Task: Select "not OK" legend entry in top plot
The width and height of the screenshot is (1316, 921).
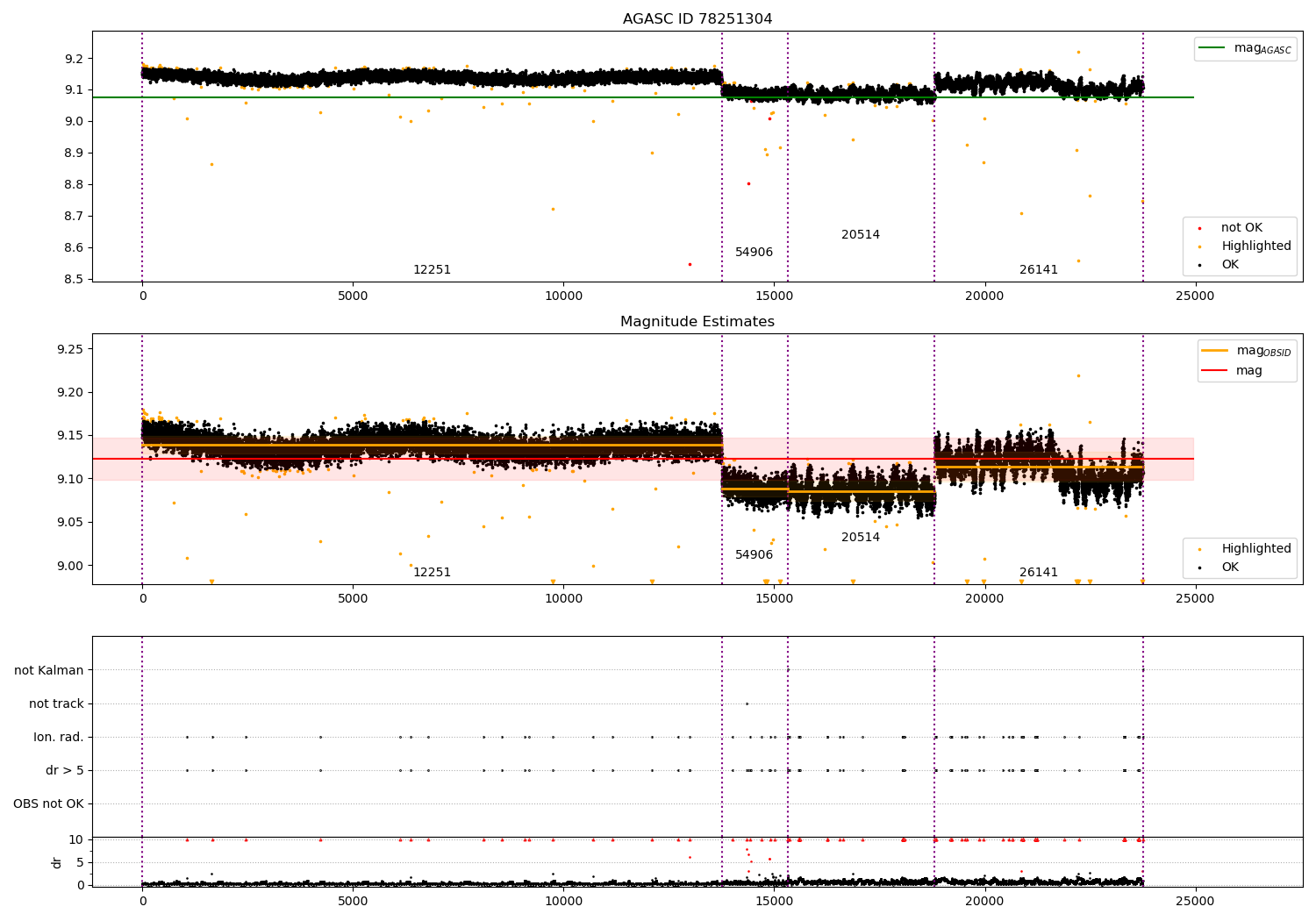Action: click(1241, 228)
